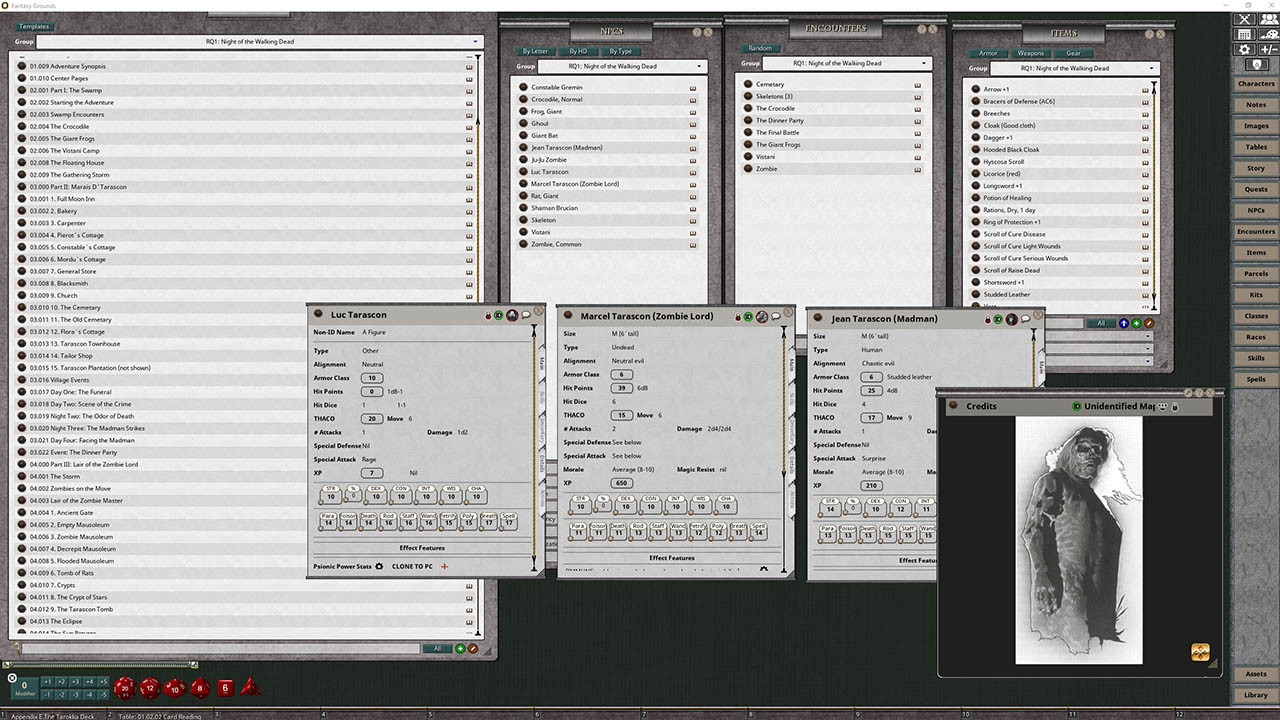
Task: Expand the Effect Features section on Marcel's sheet
Action: click(x=674, y=557)
